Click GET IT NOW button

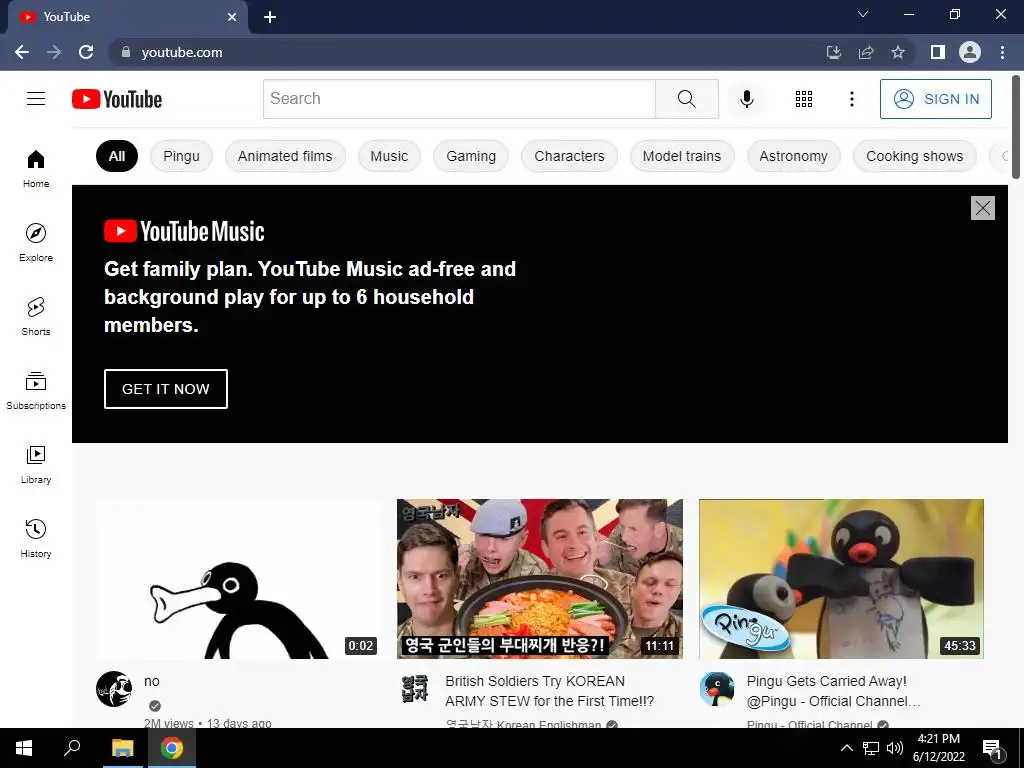coord(166,389)
